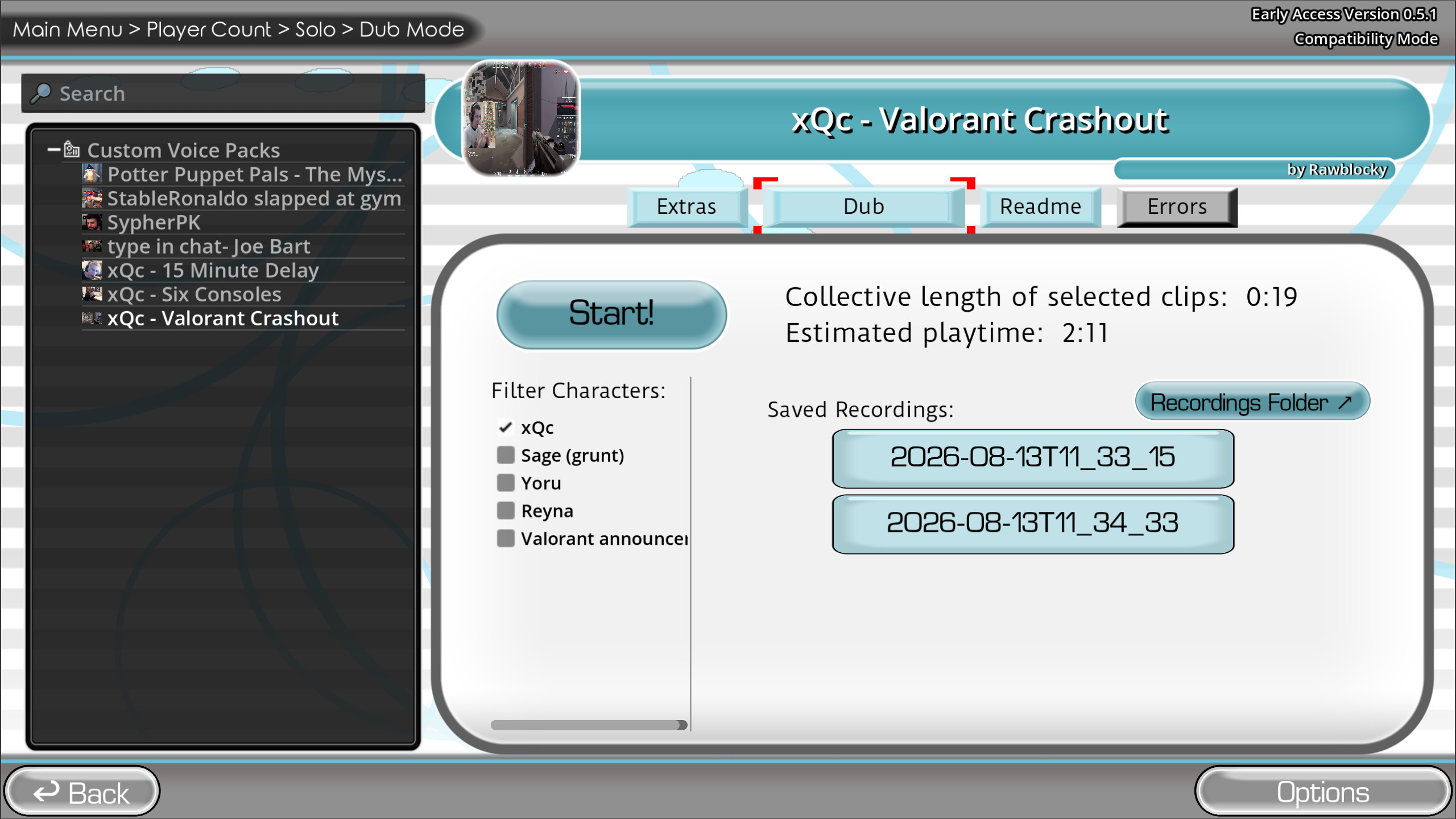Collapse the Custom Voice Packs tree
Image resolution: width=1456 pixels, height=819 pixels.
tap(54, 150)
